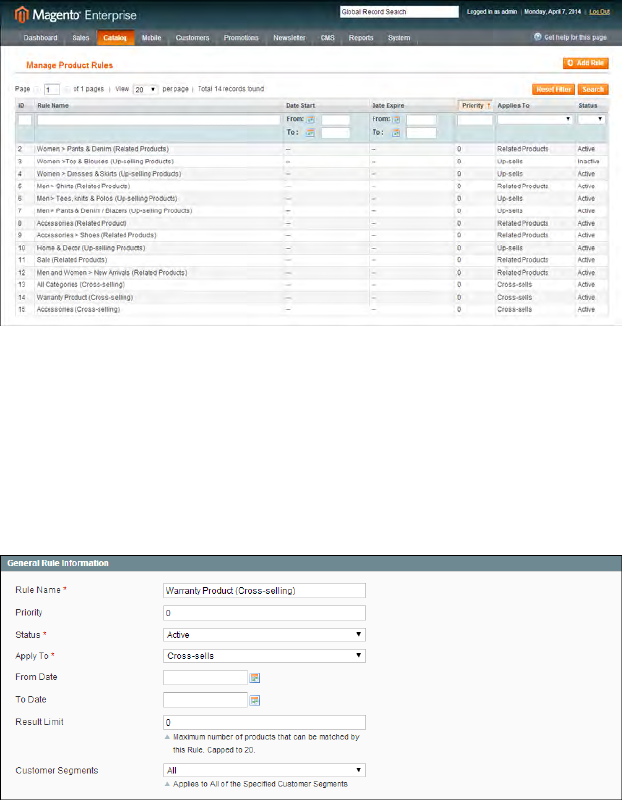Open the Sales menu
Viewport: 622px width, 800px height.
81,38
